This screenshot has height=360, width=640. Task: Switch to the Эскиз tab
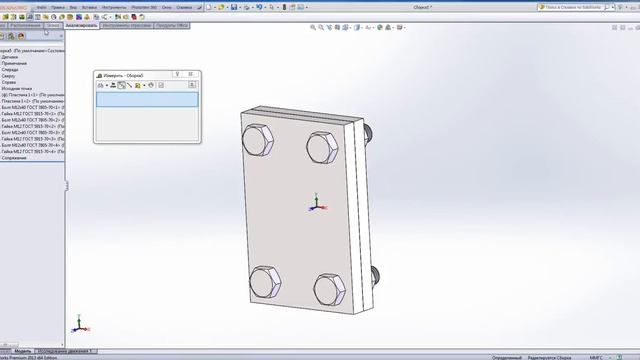click(53, 25)
